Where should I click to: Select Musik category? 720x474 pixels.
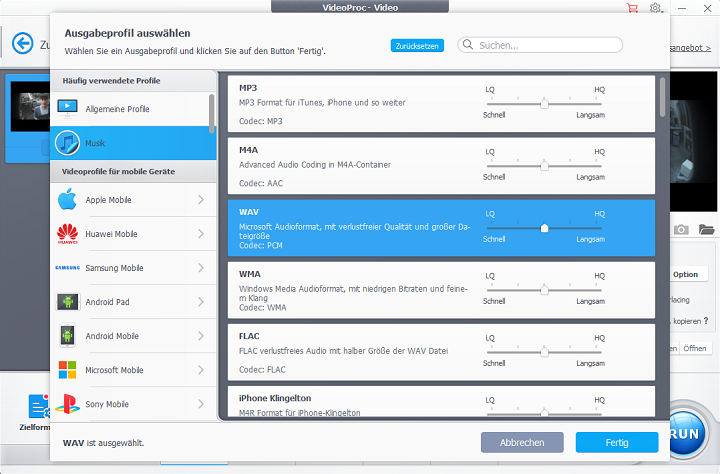pyautogui.click(x=133, y=143)
